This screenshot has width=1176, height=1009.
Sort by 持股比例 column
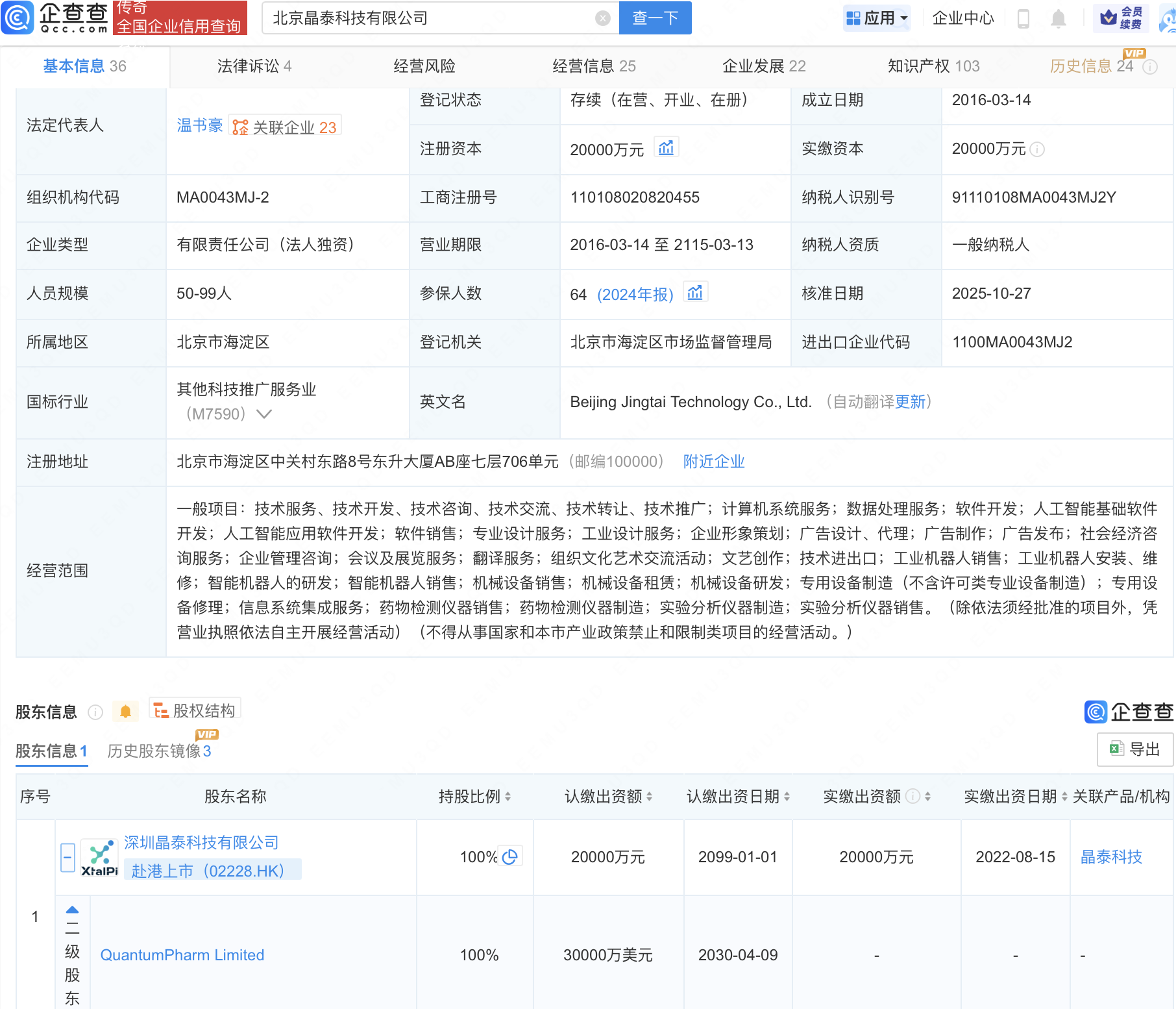tap(508, 797)
